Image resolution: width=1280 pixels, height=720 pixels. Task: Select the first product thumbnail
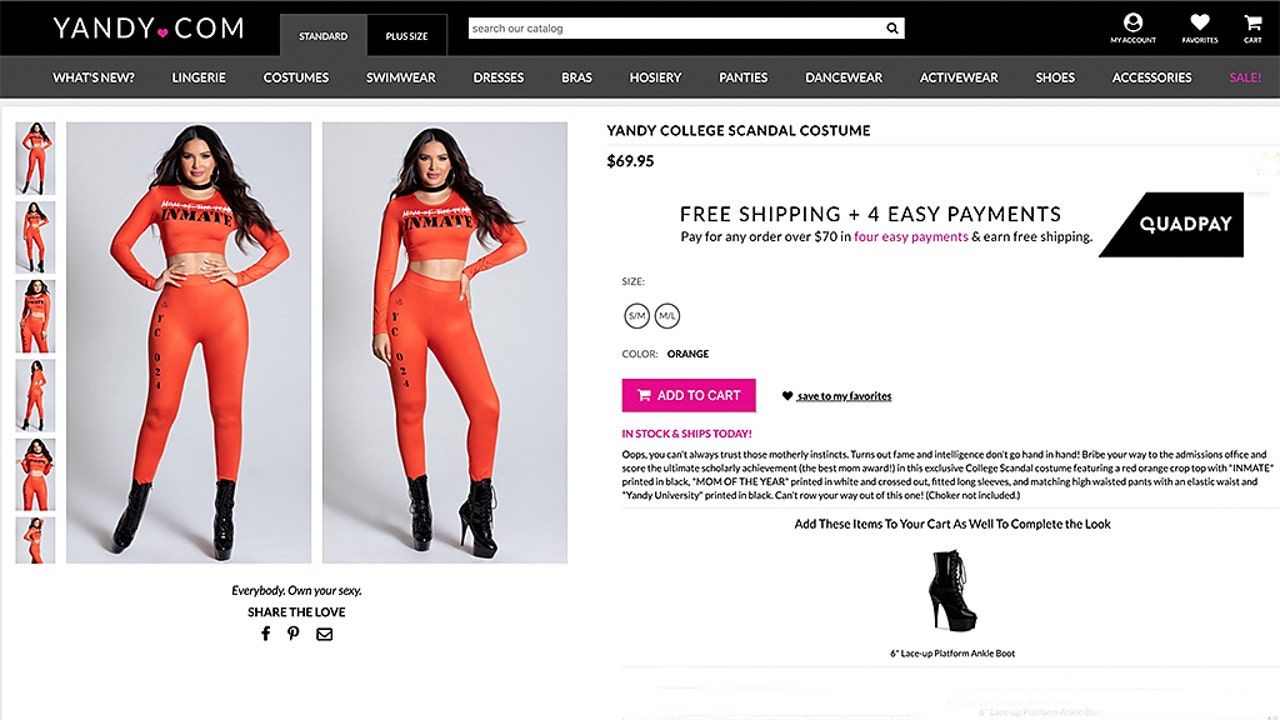[35, 158]
